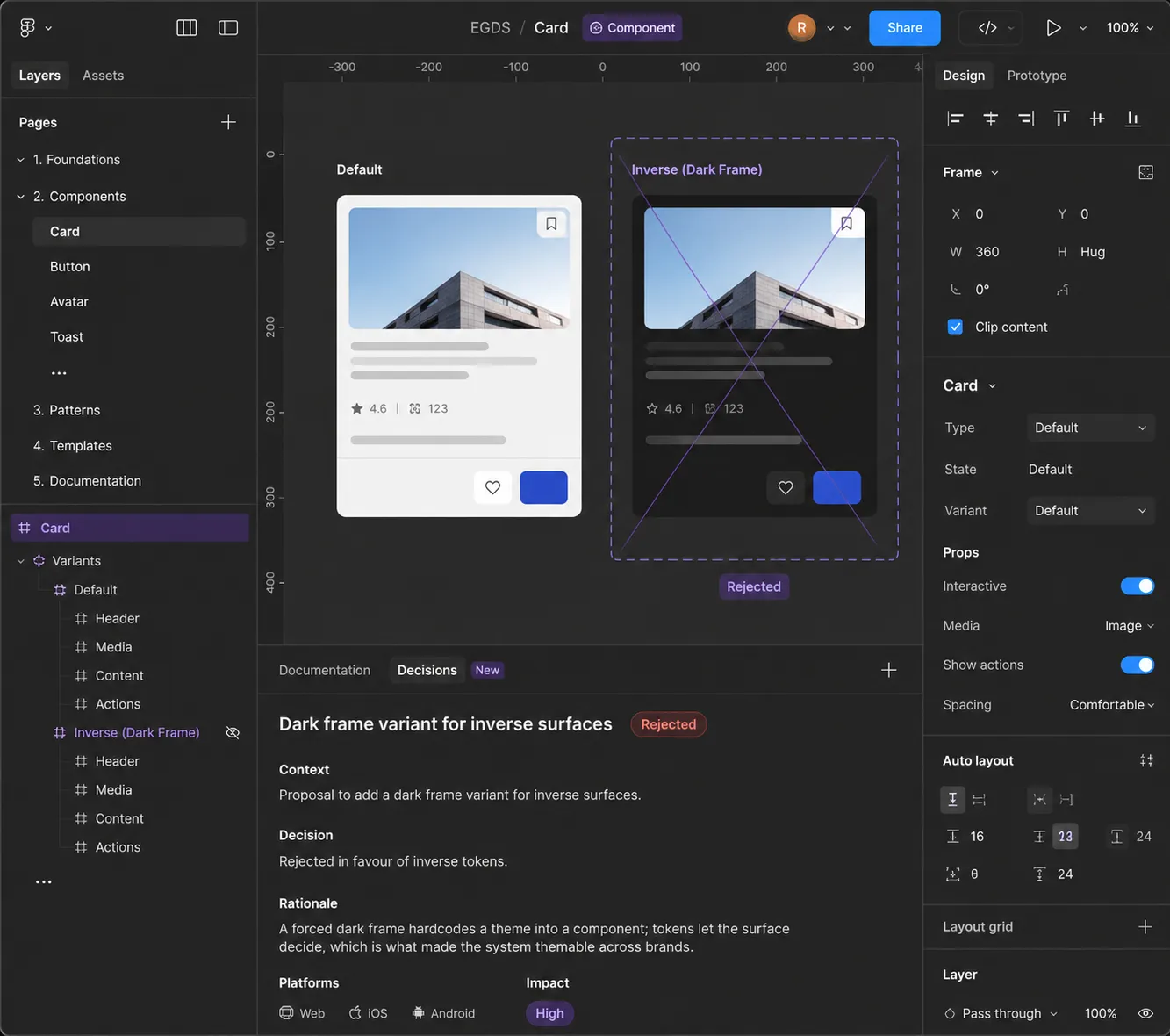Click align left icon in Design panel
This screenshot has width=1170, height=1036.
click(955, 119)
